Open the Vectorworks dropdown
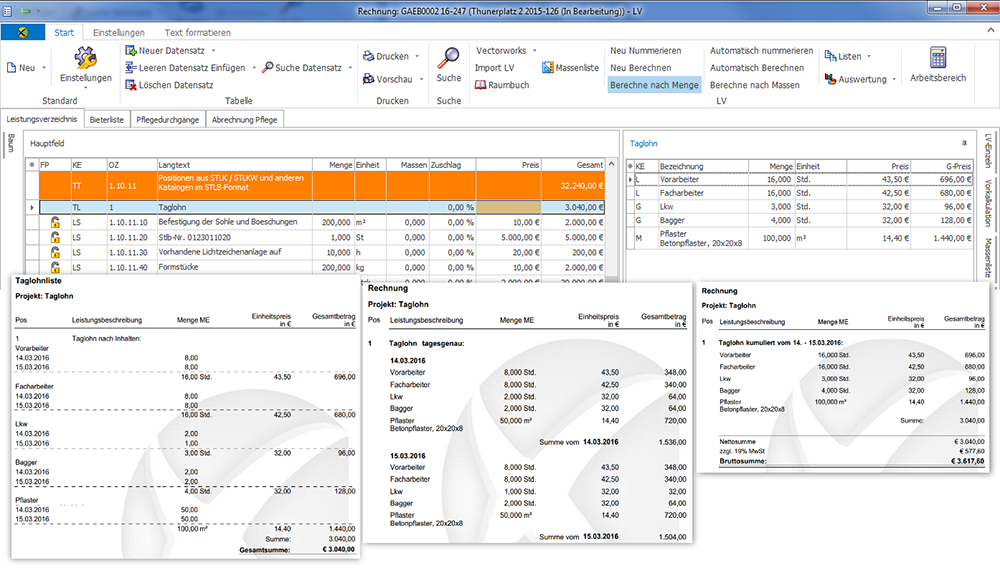This screenshot has width=1000, height=568. [534, 50]
